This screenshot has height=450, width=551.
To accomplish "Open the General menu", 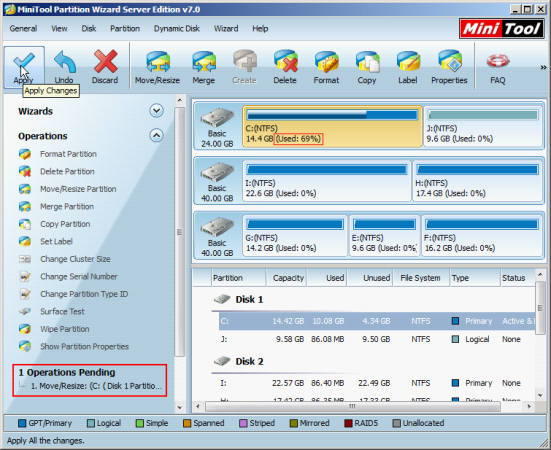I will [23, 28].
